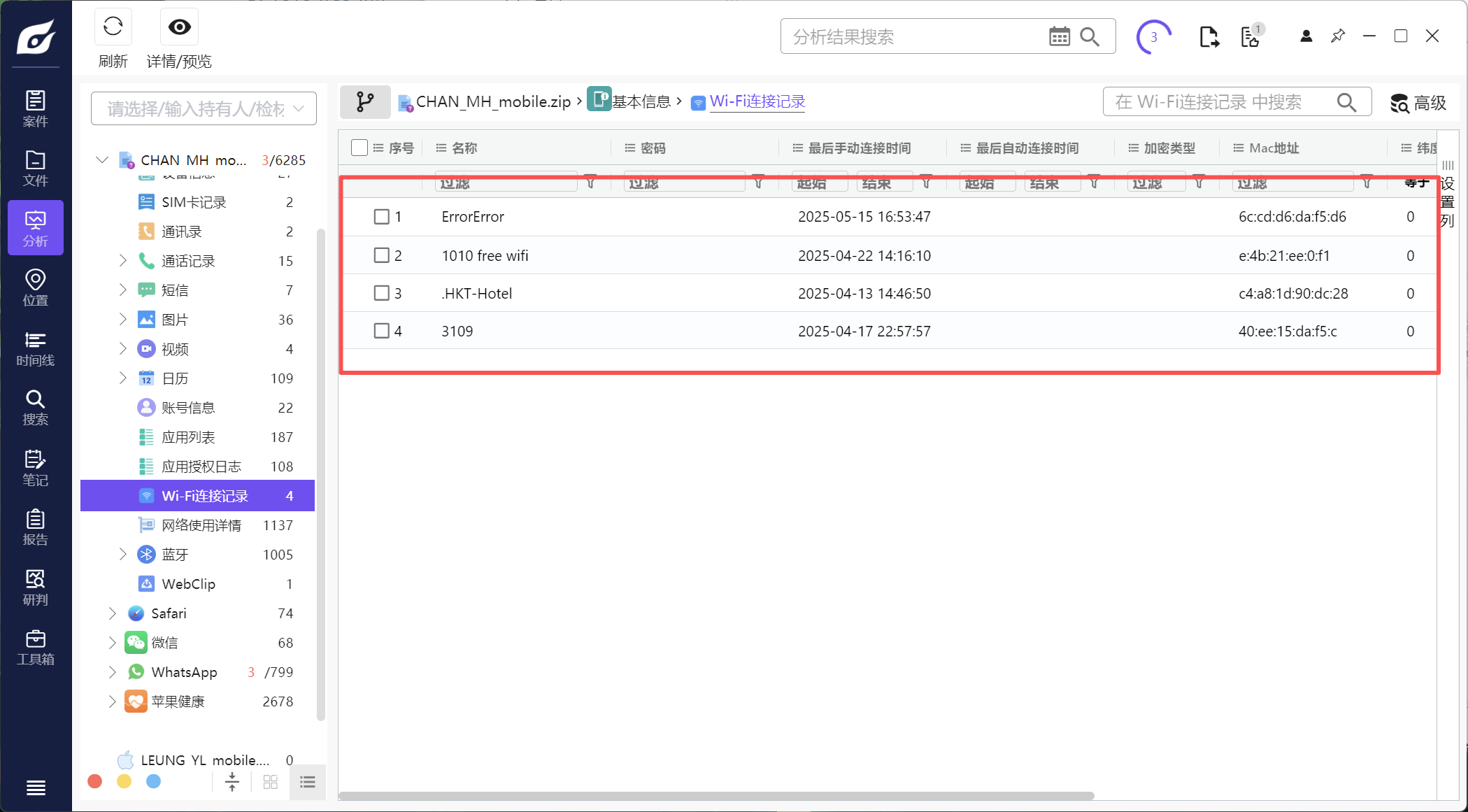1468x812 pixels.
Task: Click the red color tag dot
Action: [95, 781]
